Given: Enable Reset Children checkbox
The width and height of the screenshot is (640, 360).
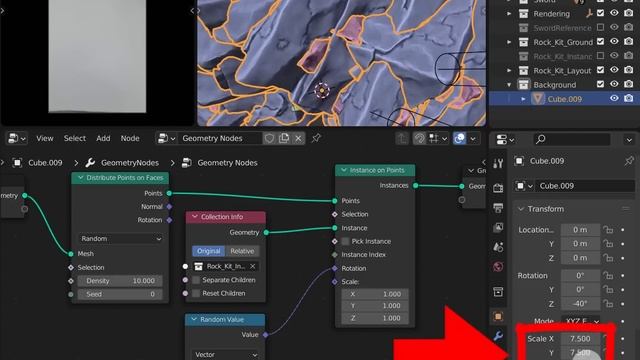Looking at the screenshot, I should (196, 293).
